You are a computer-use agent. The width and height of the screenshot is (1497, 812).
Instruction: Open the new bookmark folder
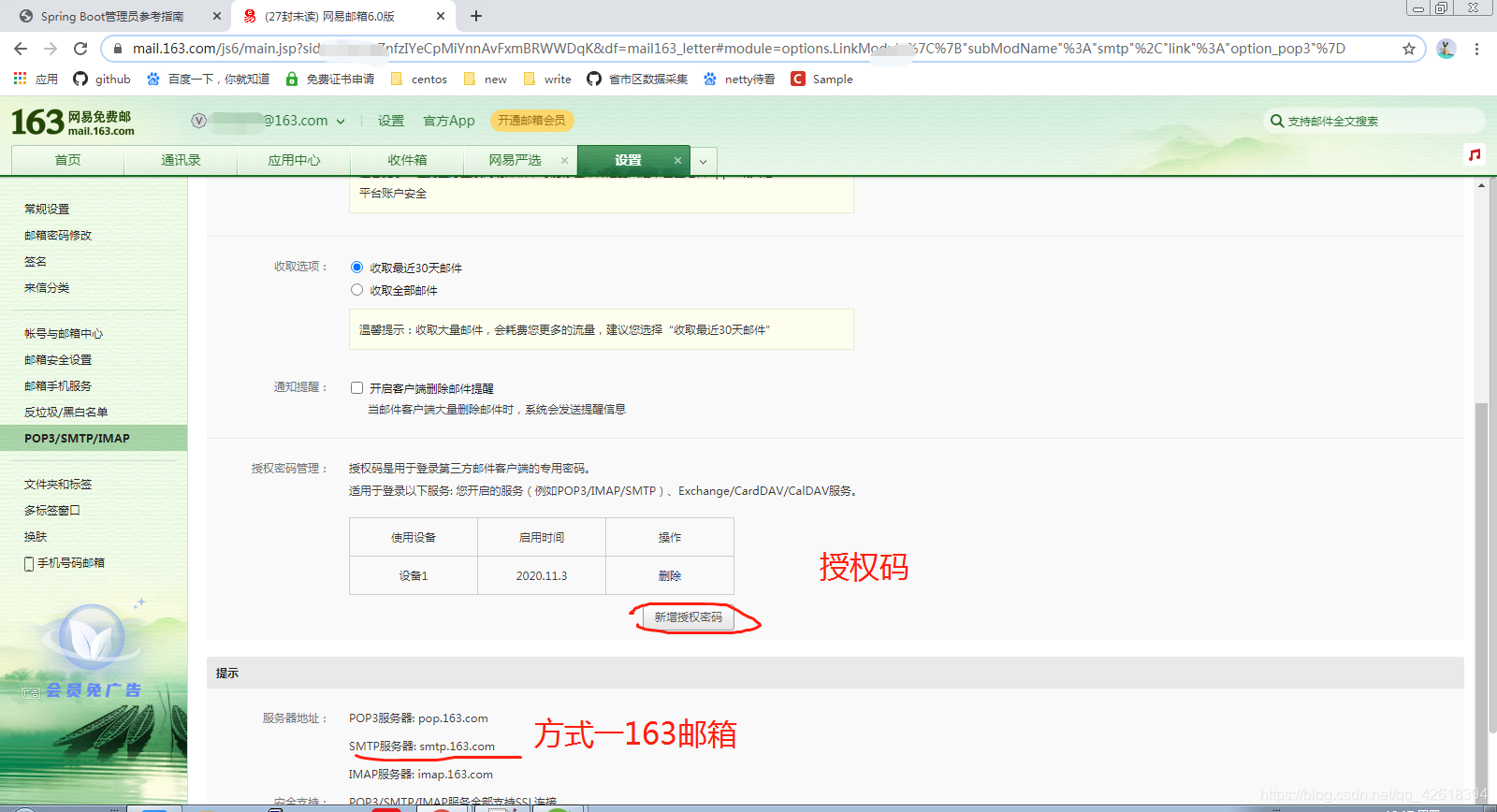point(486,79)
